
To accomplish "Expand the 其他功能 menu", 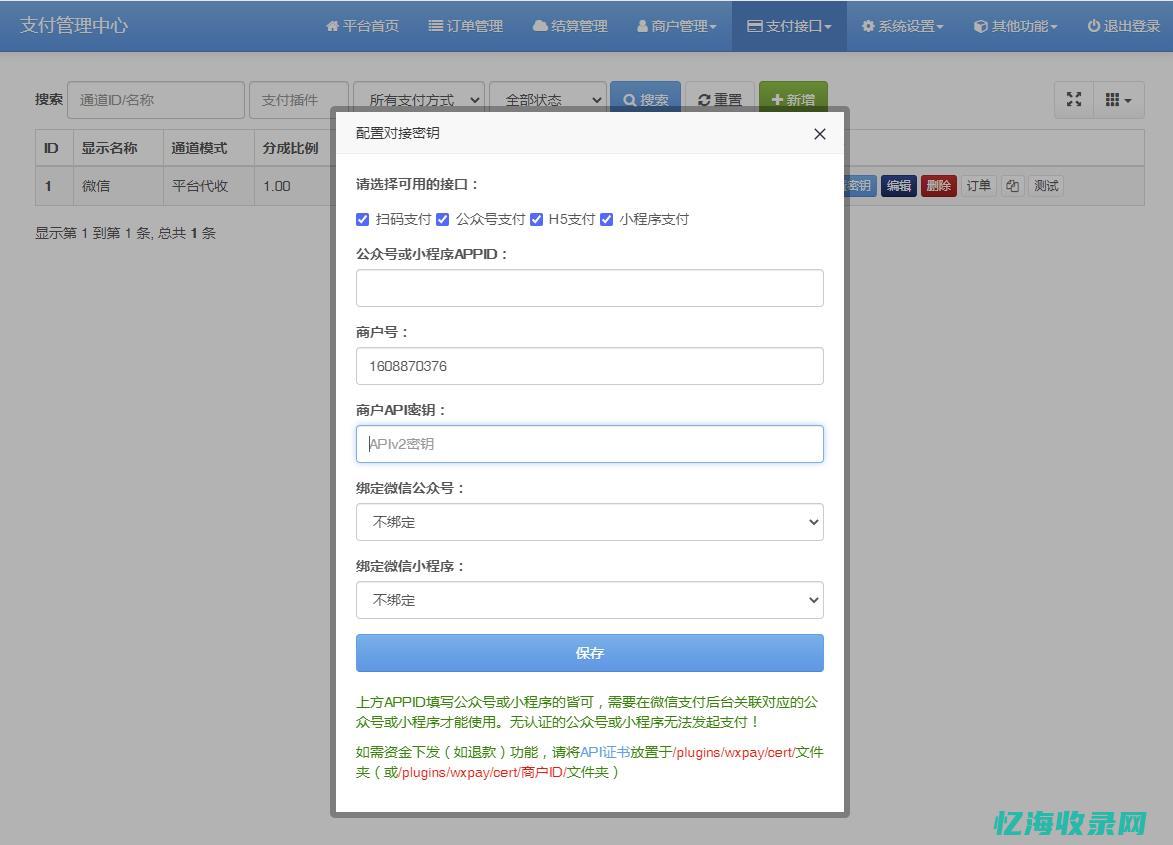I will [1016, 26].
